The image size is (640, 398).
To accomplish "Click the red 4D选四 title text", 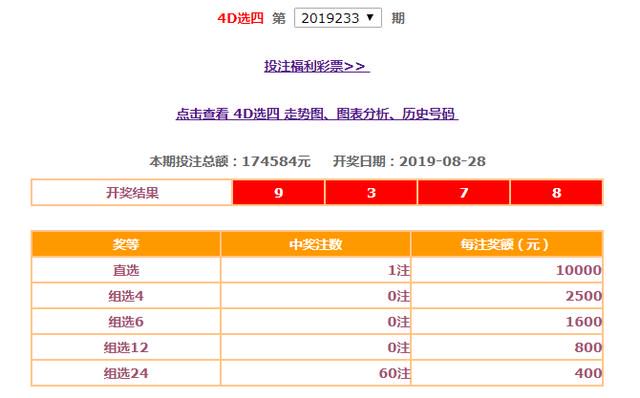I will (x=240, y=18).
